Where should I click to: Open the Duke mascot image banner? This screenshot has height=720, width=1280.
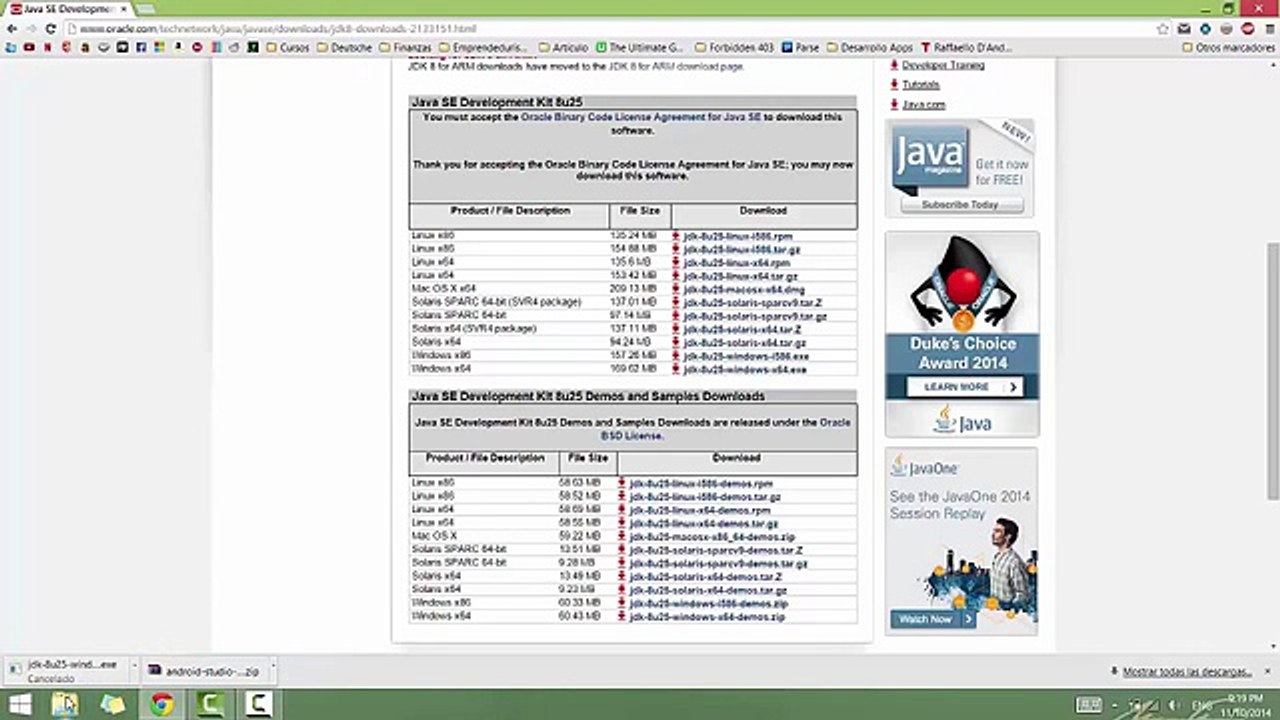coord(962,283)
